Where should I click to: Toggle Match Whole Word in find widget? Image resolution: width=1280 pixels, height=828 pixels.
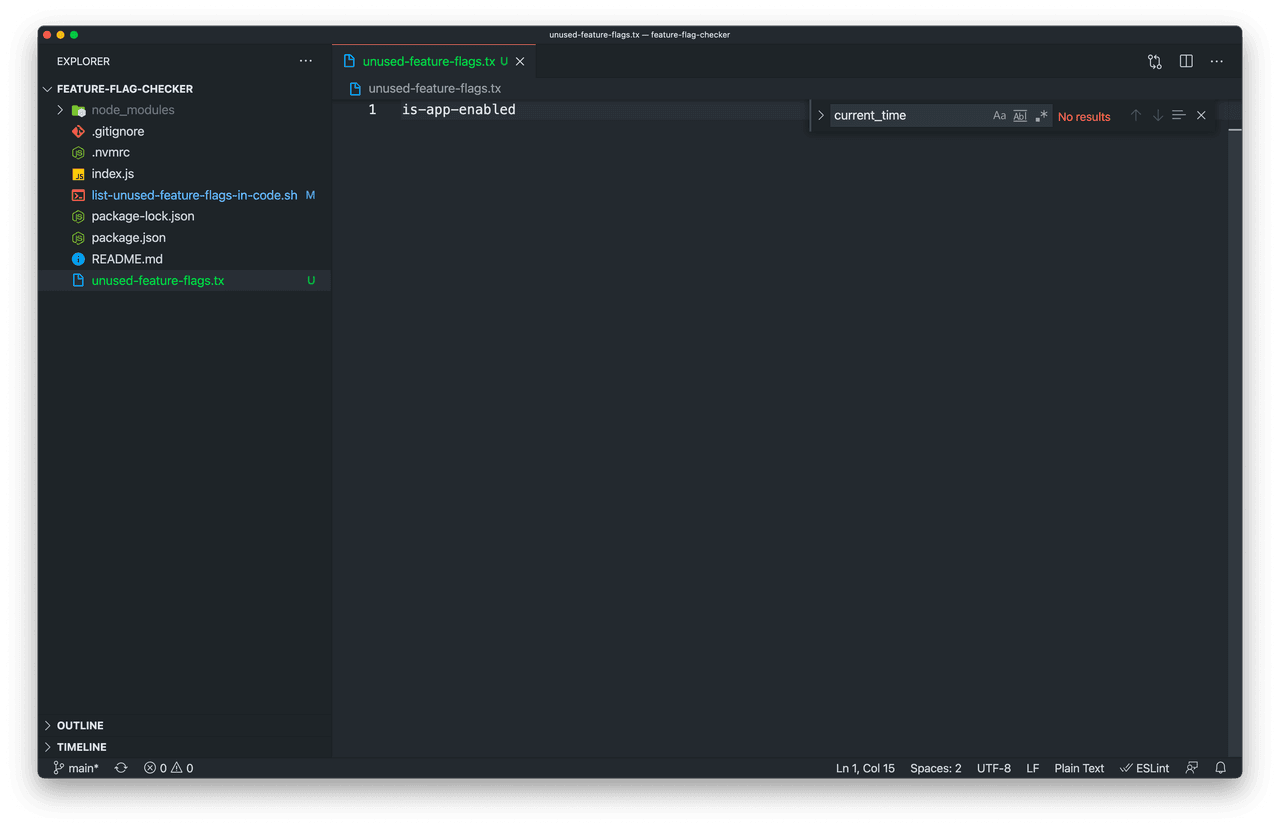[1020, 116]
